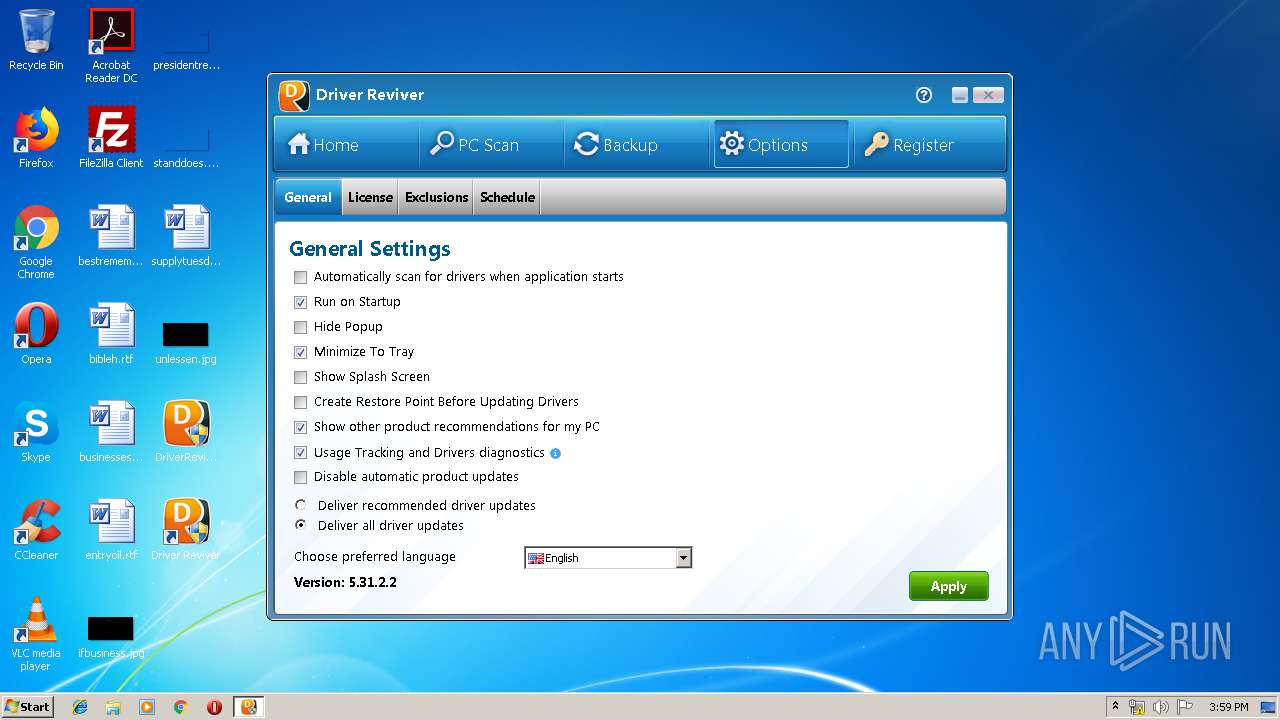Click the Version 5.31.2.2 text

pyautogui.click(x=345, y=582)
